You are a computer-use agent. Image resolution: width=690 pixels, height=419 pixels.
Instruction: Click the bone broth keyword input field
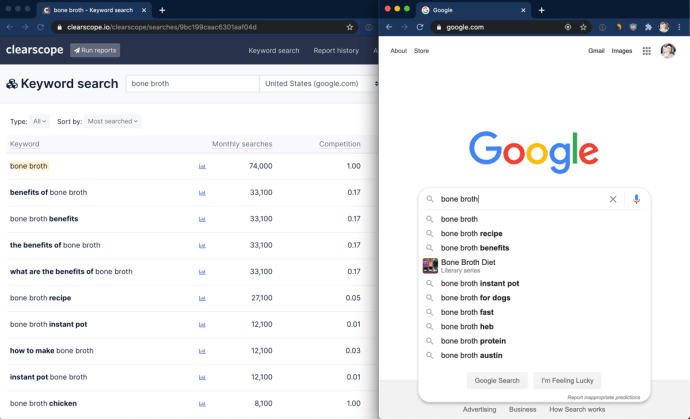pyautogui.click(x=192, y=84)
